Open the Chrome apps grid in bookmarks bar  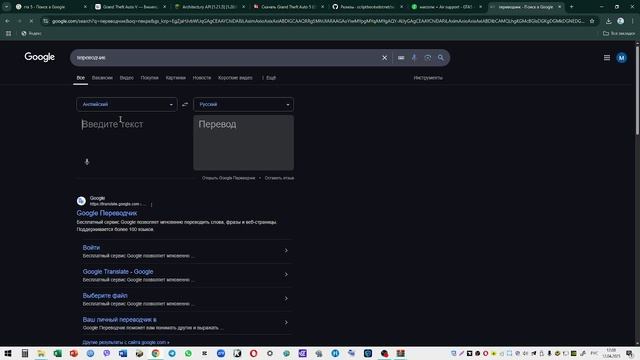(x=9, y=33)
